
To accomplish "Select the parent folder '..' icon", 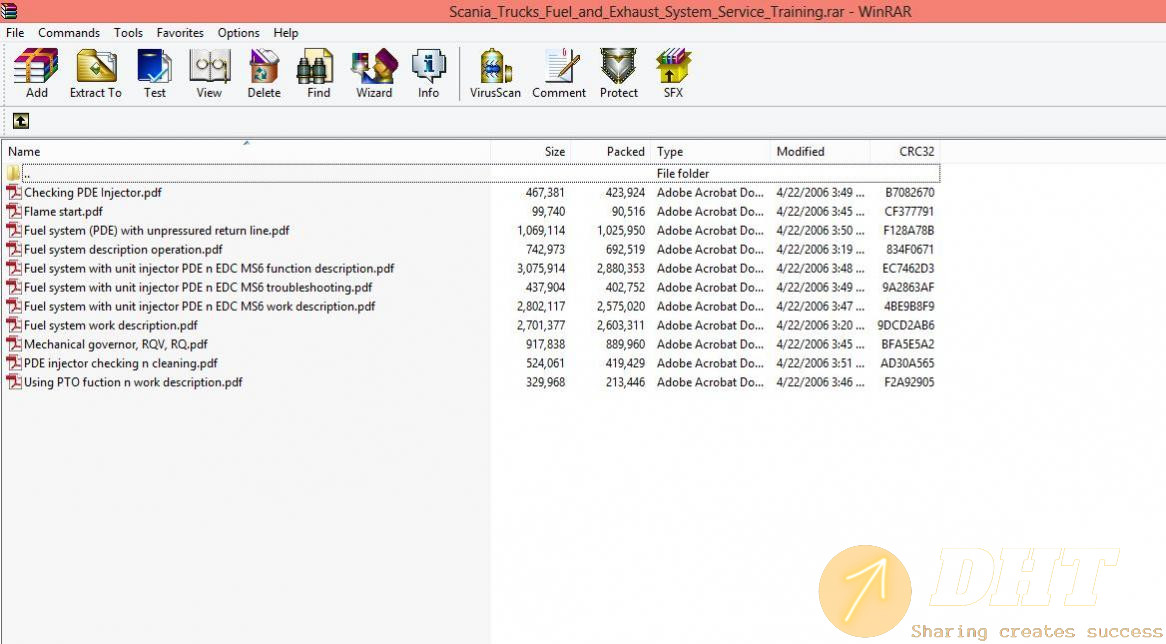I will tap(13, 173).
